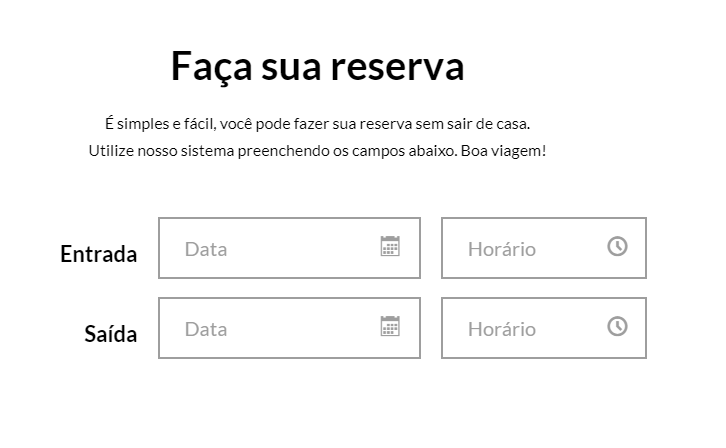This screenshot has height=448, width=726.
Task: Click the "Saída" row label
Action: [x=110, y=334]
